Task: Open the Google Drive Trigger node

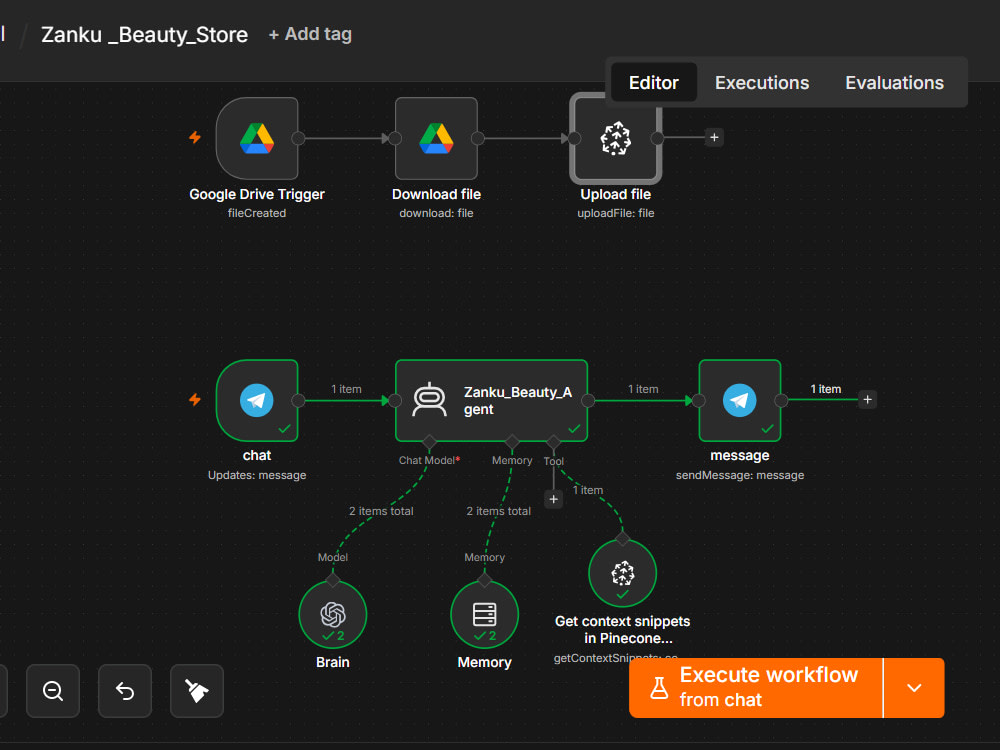Action: coord(257,138)
